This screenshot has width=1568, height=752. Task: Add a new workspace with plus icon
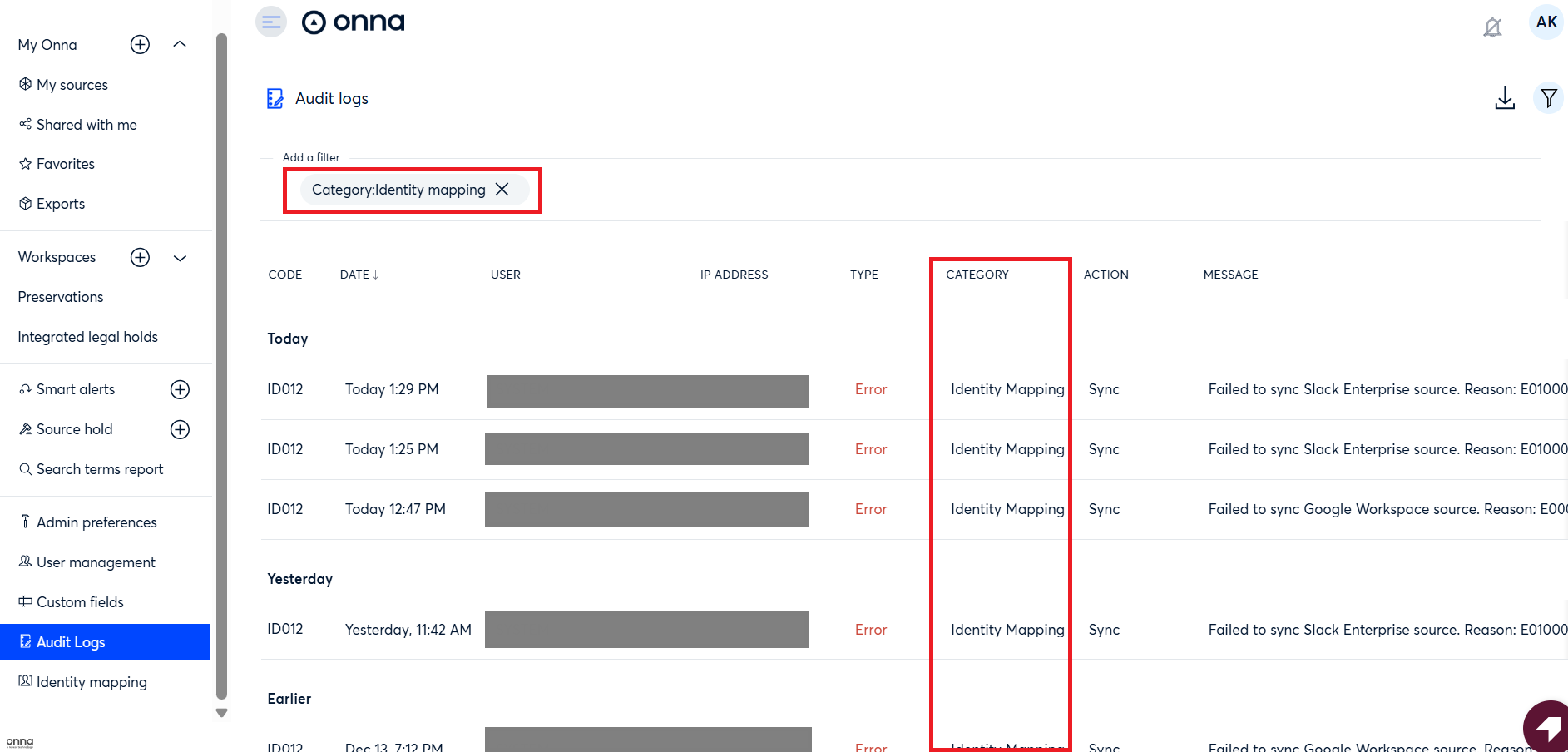(x=140, y=258)
